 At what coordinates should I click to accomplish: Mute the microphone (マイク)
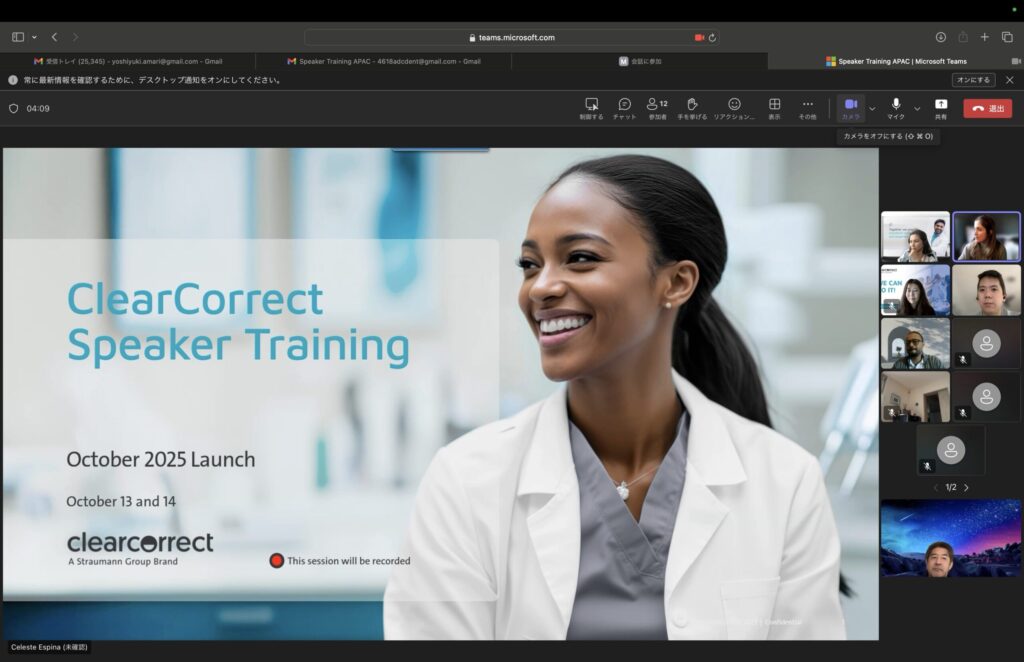895,105
